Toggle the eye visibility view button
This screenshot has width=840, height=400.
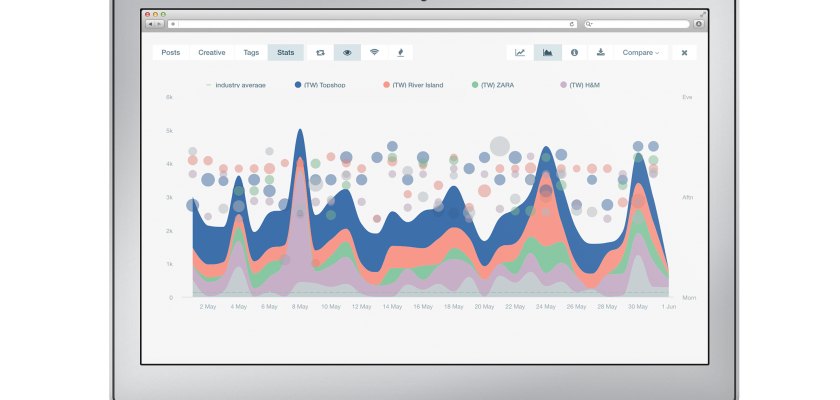(x=347, y=52)
